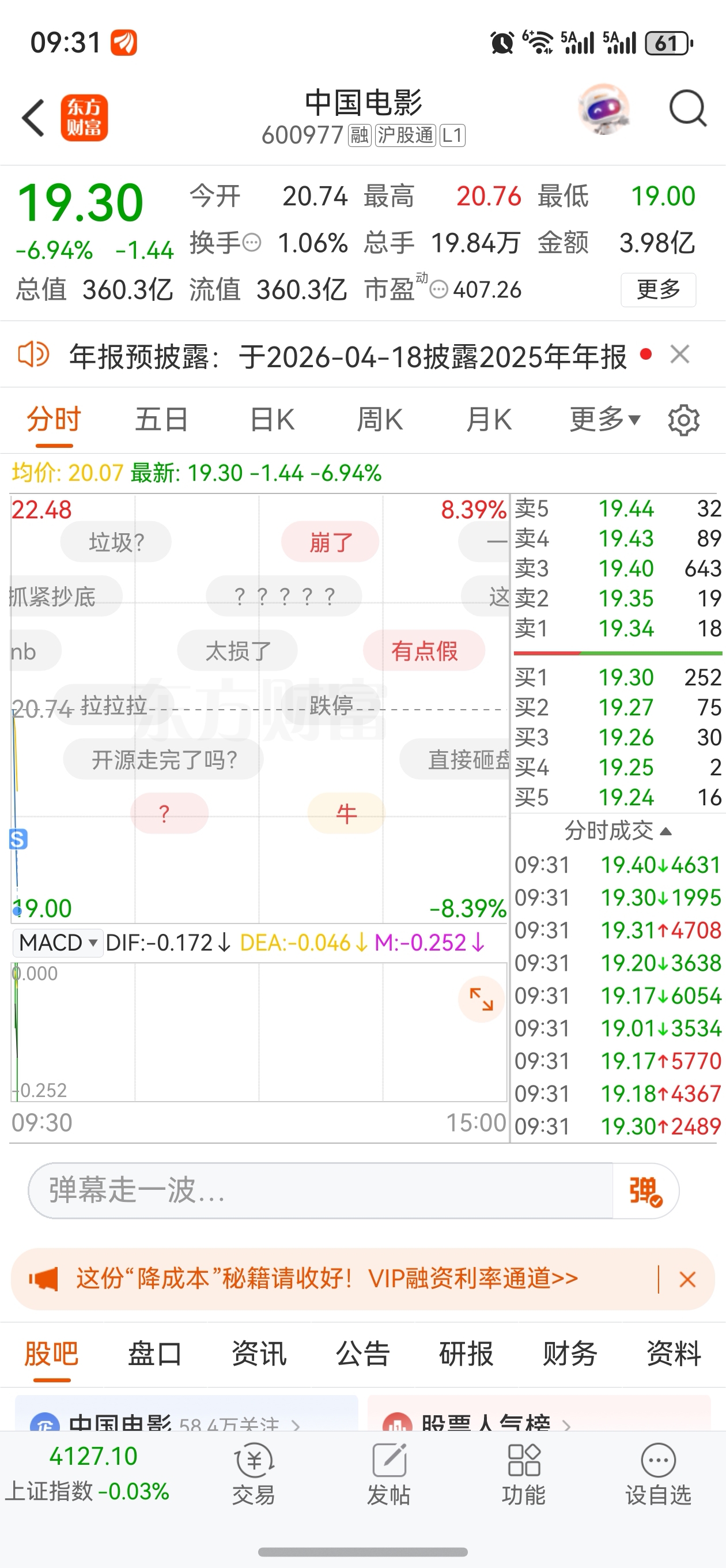The height and width of the screenshot is (1568, 726).
Task: Switch to the 月K tab
Action: [489, 420]
